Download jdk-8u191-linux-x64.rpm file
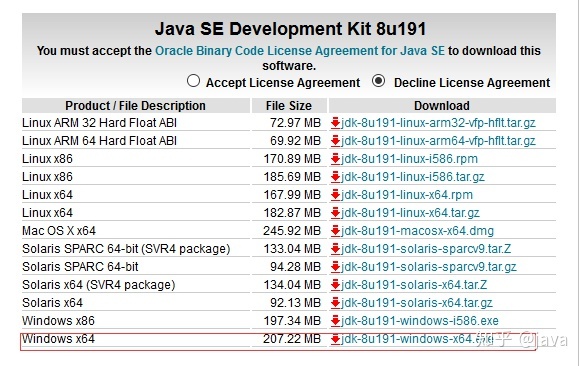584x366 pixels. [x=407, y=195]
